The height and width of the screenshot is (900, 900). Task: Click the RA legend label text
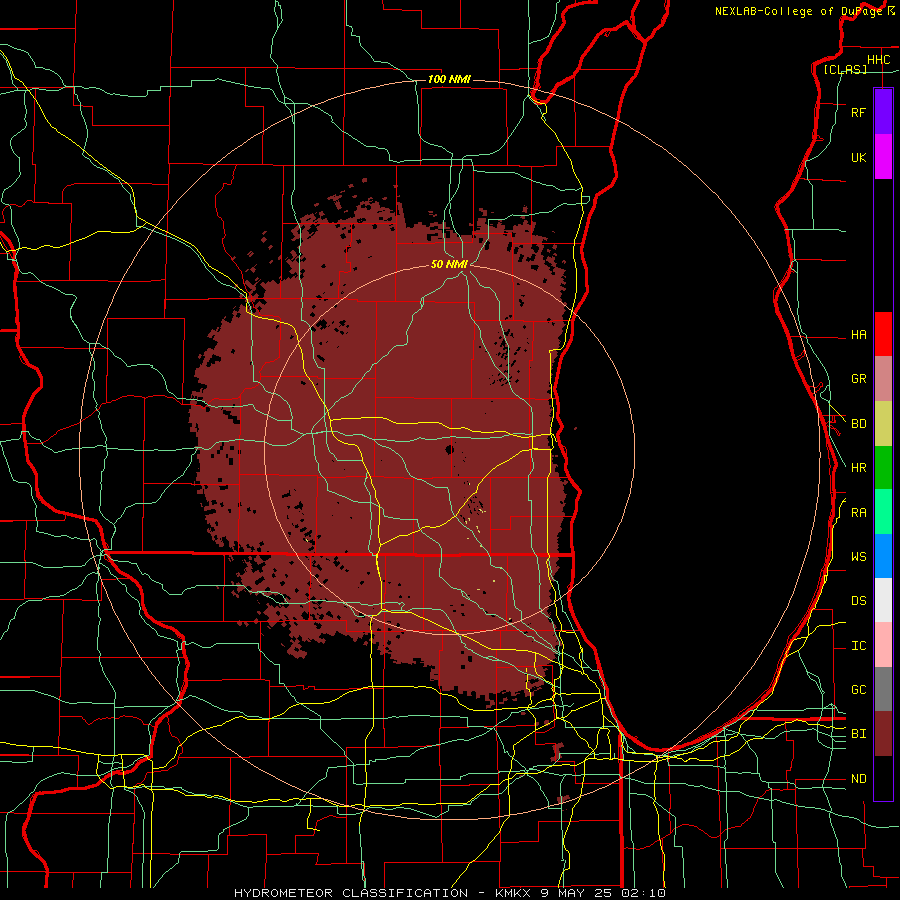click(x=858, y=513)
